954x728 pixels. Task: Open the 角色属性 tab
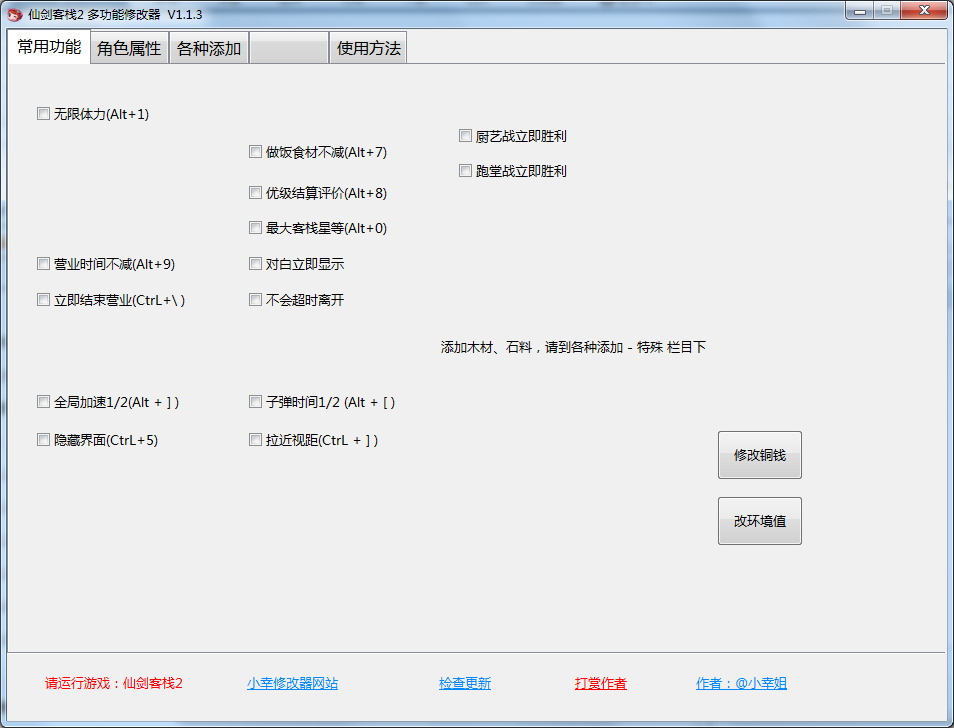pyautogui.click(x=129, y=48)
